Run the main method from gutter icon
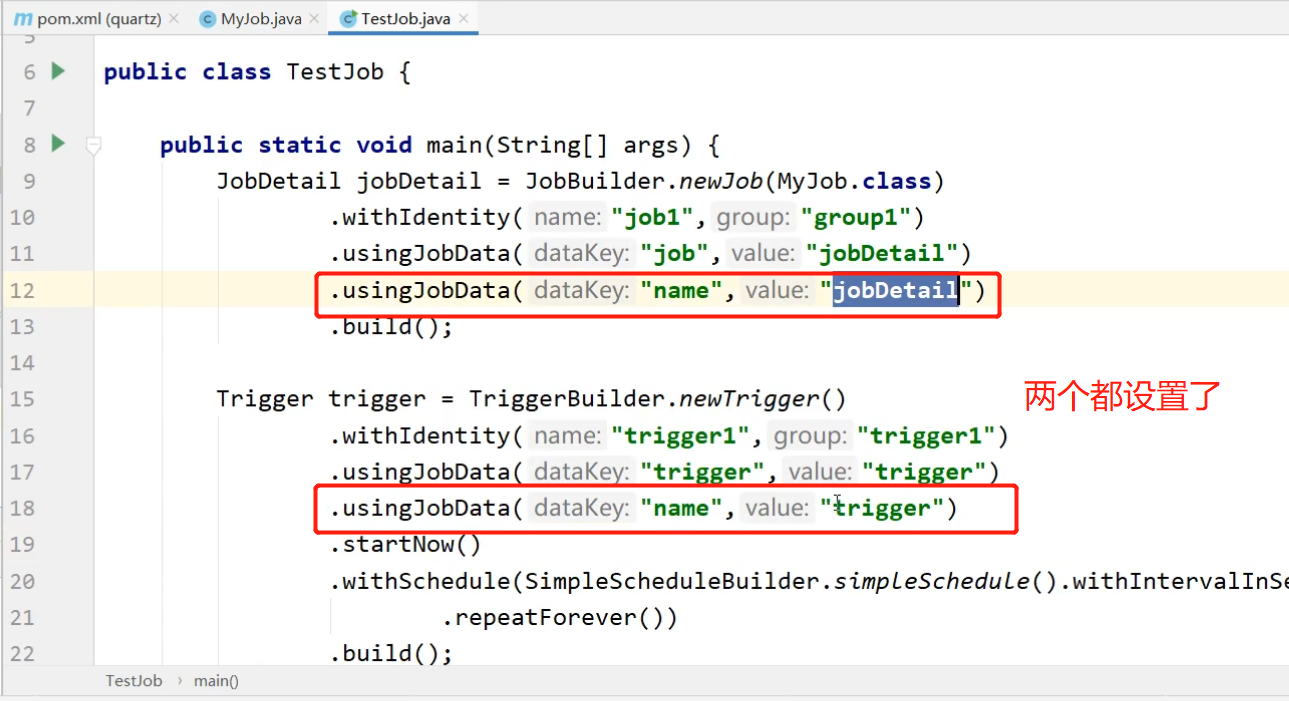Image resolution: width=1289 pixels, height=701 pixels. coord(58,144)
